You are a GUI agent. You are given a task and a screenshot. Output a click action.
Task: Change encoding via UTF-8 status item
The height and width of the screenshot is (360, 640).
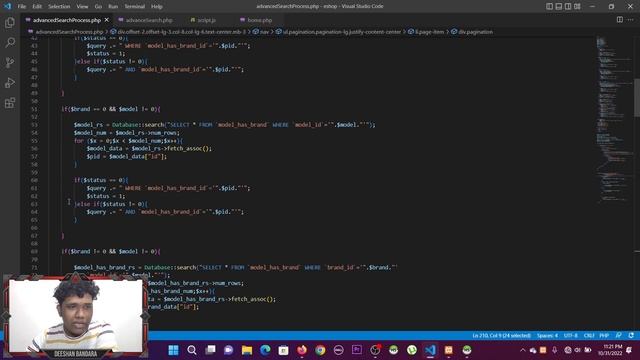570,336
